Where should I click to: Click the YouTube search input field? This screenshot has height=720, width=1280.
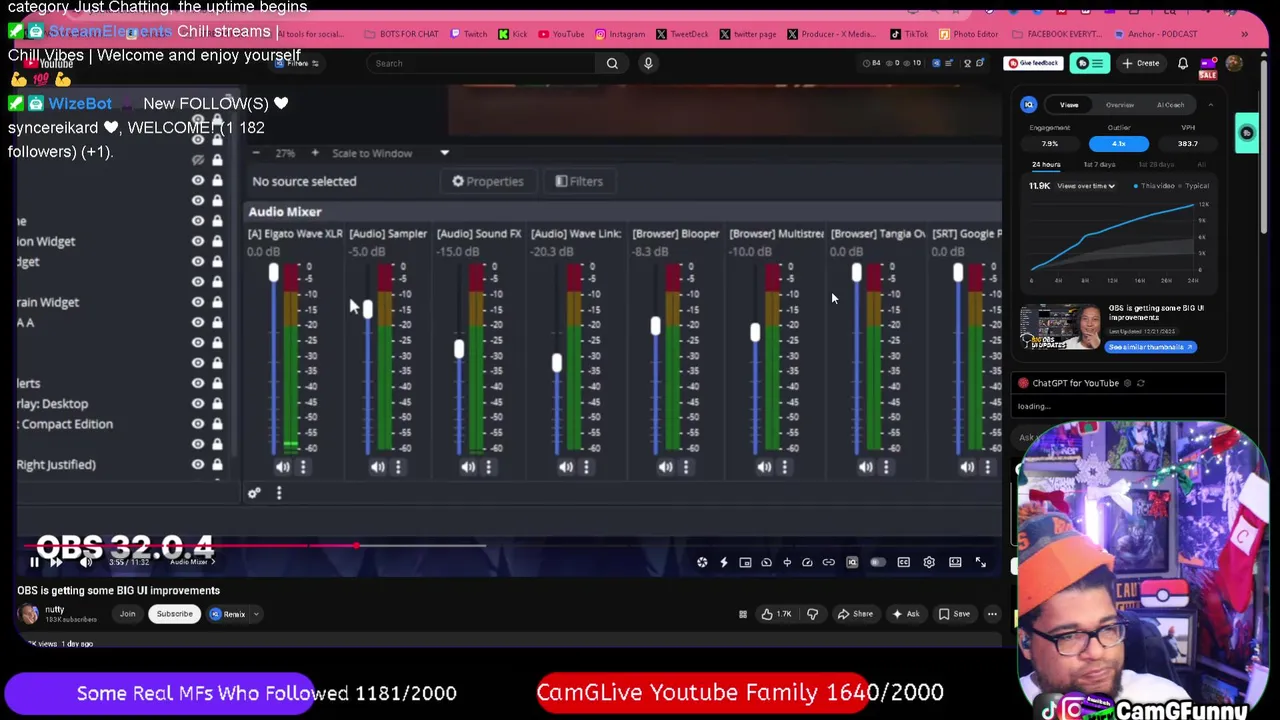[480, 63]
